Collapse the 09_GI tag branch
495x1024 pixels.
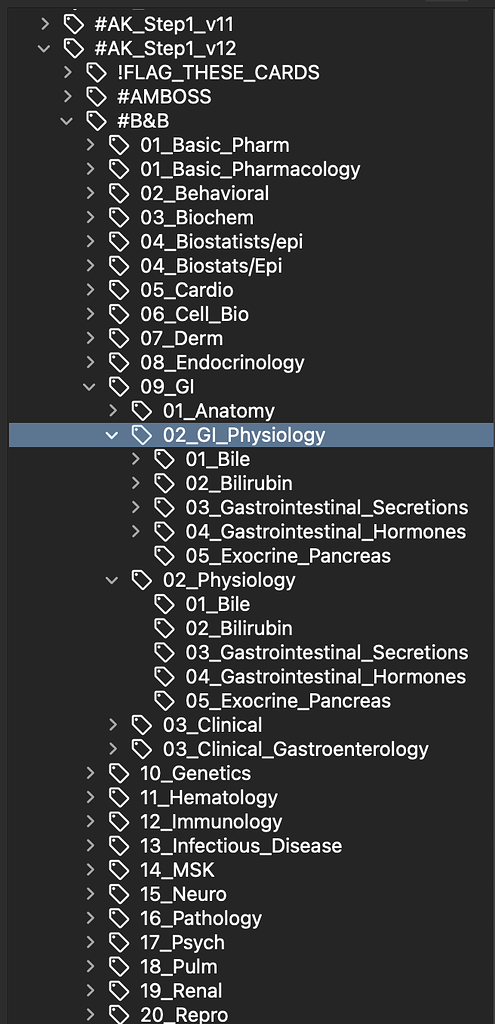tap(89, 387)
